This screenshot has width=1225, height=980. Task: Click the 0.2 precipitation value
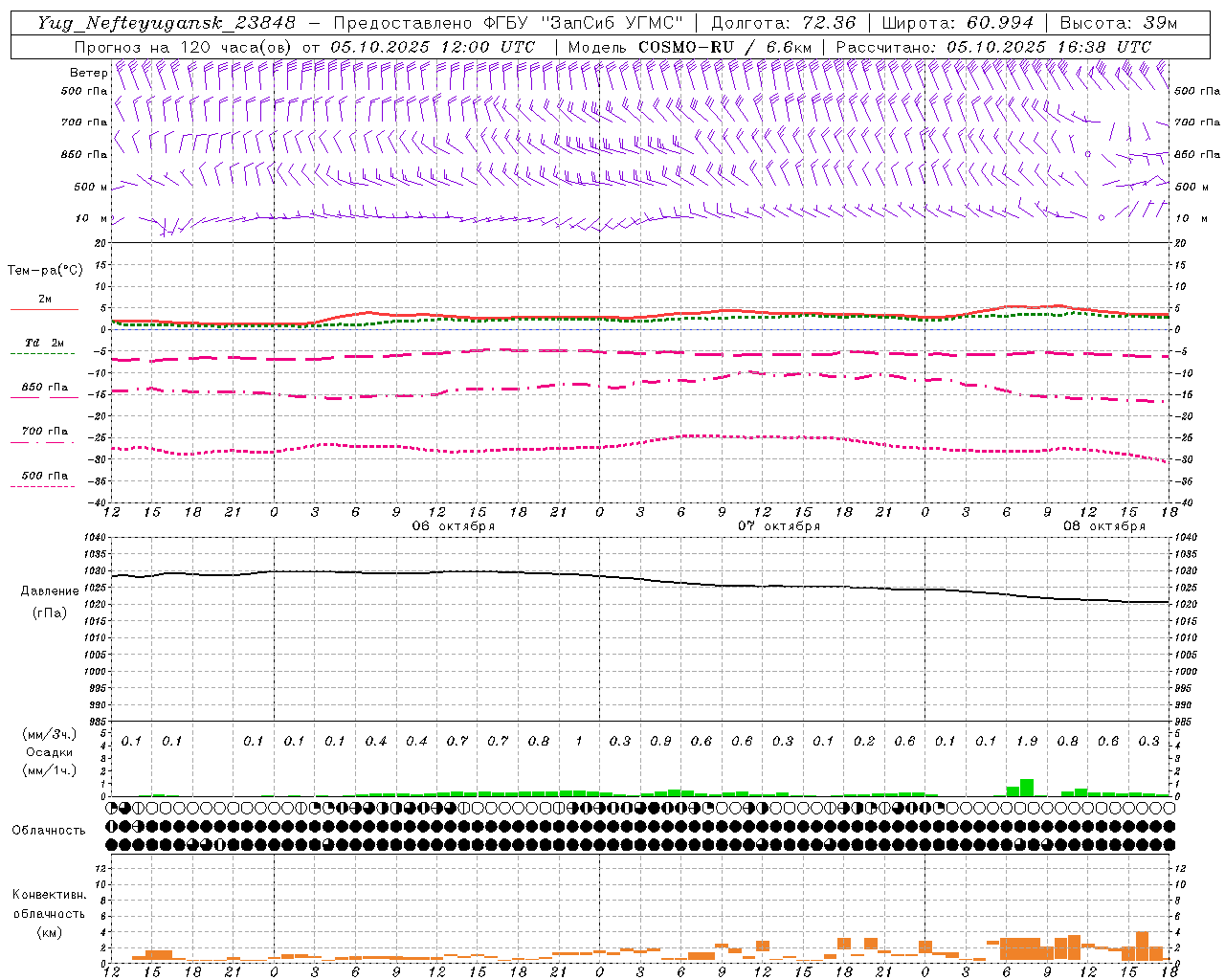tap(864, 742)
